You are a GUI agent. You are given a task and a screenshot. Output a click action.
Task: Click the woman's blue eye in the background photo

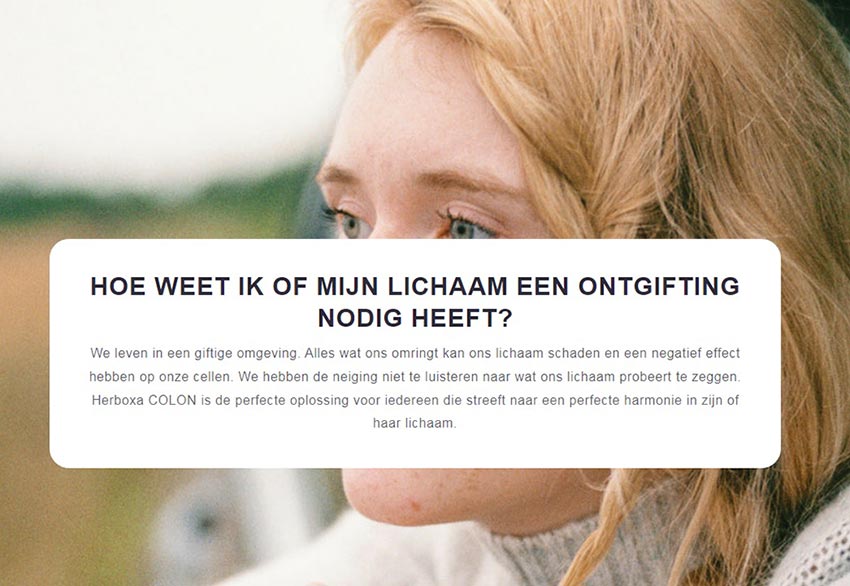coord(462,228)
